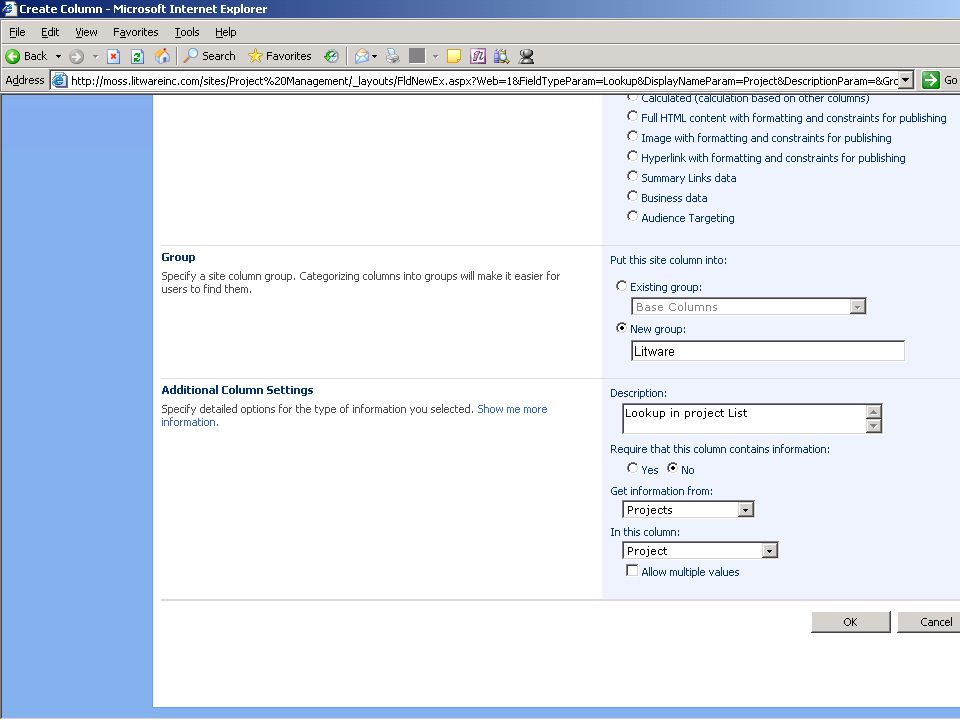Open the Edit menu
This screenshot has height=720, width=960.
coord(50,32)
